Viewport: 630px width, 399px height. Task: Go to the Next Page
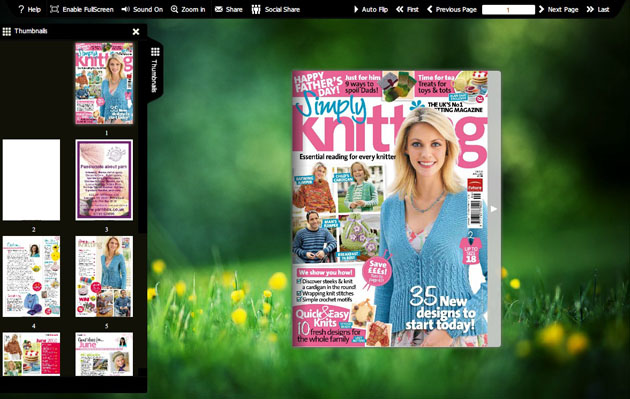point(558,9)
